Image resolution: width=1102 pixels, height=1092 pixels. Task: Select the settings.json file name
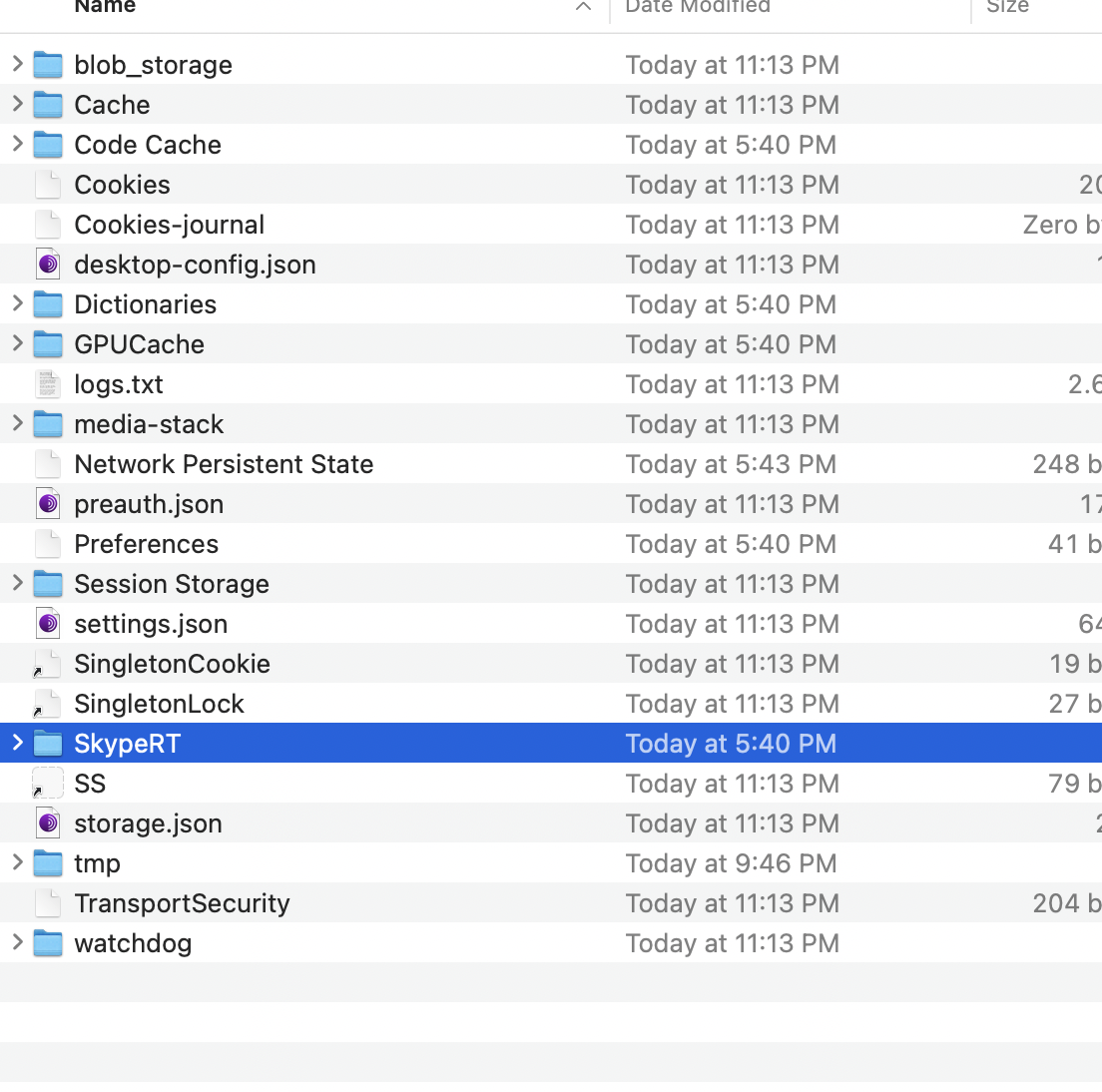tap(151, 623)
